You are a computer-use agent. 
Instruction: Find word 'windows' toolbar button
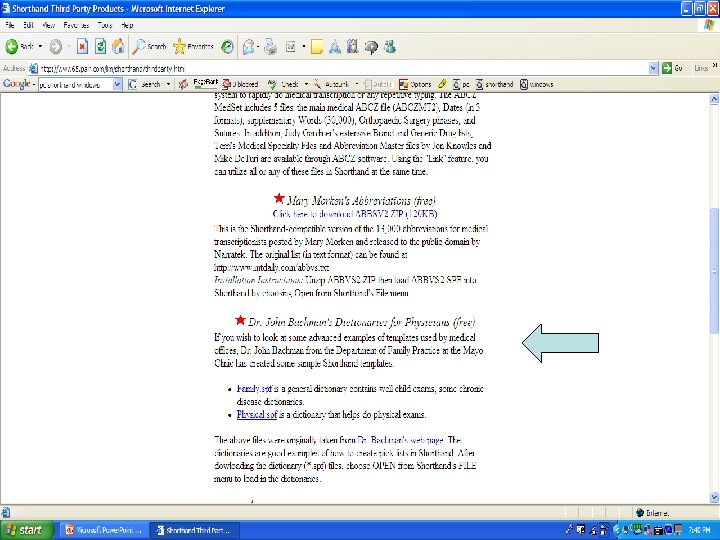(x=536, y=84)
